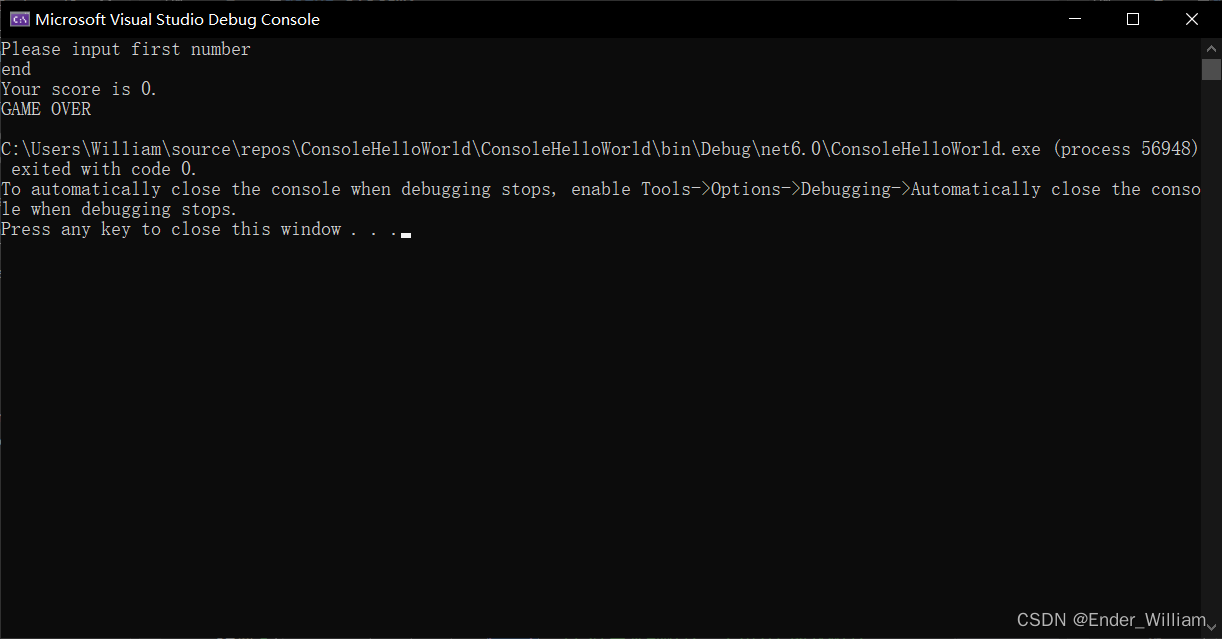Click the window title 'Microsoft Visual Studio Debug Console'
Viewport: 1222px width, 639px height.
tap(178, 19)
